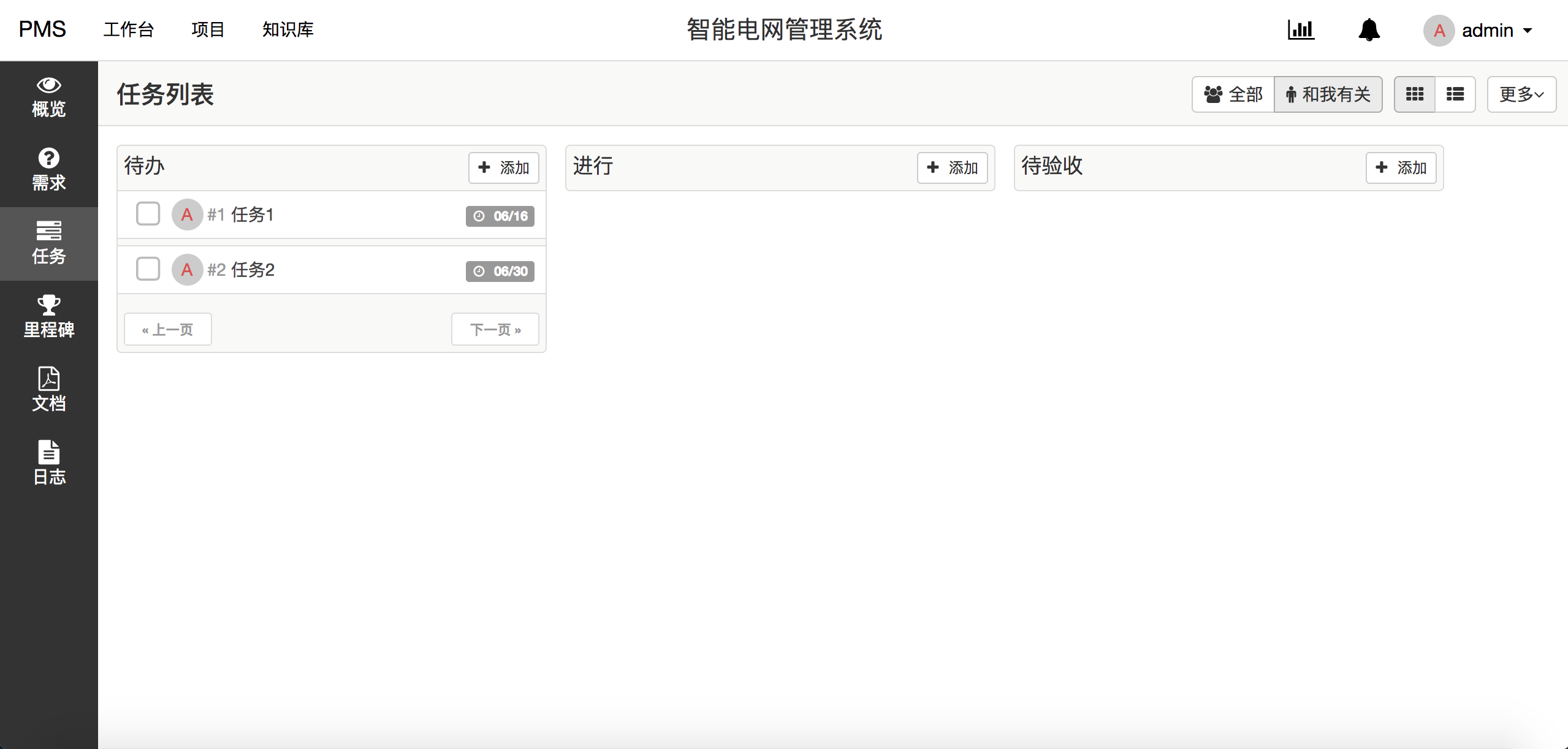Check the checkbox for 任务2
Image resolution: width=1568 pixels, height=749 pixels.
pyautogui.click(x=148, y=269)
